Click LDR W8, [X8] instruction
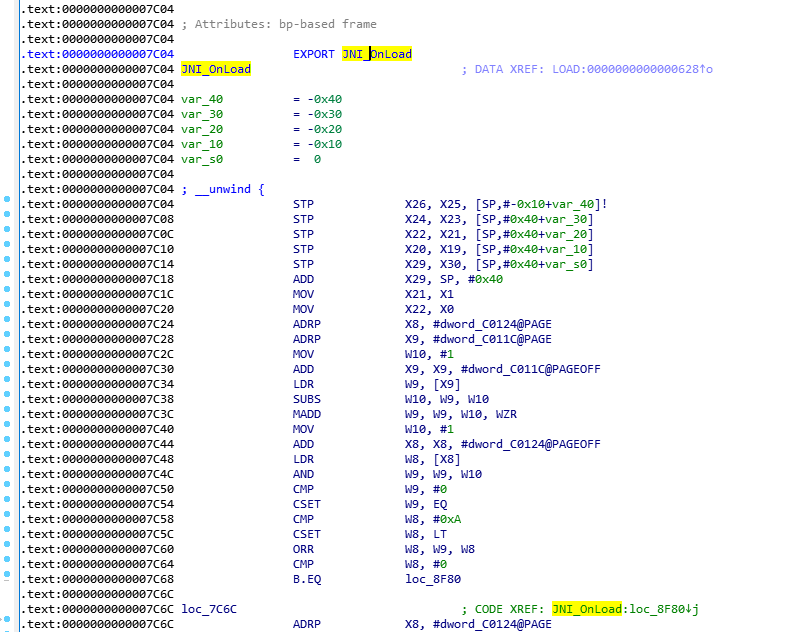The width and height of the screenshot is (787, 632). 376,459
